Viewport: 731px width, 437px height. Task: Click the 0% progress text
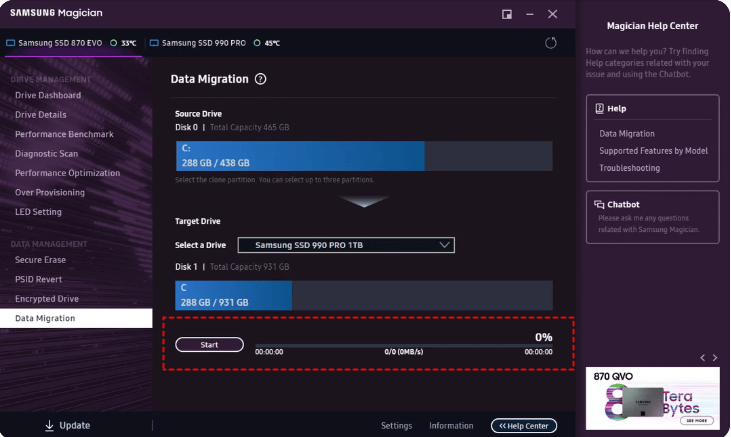tap(544, 337)
